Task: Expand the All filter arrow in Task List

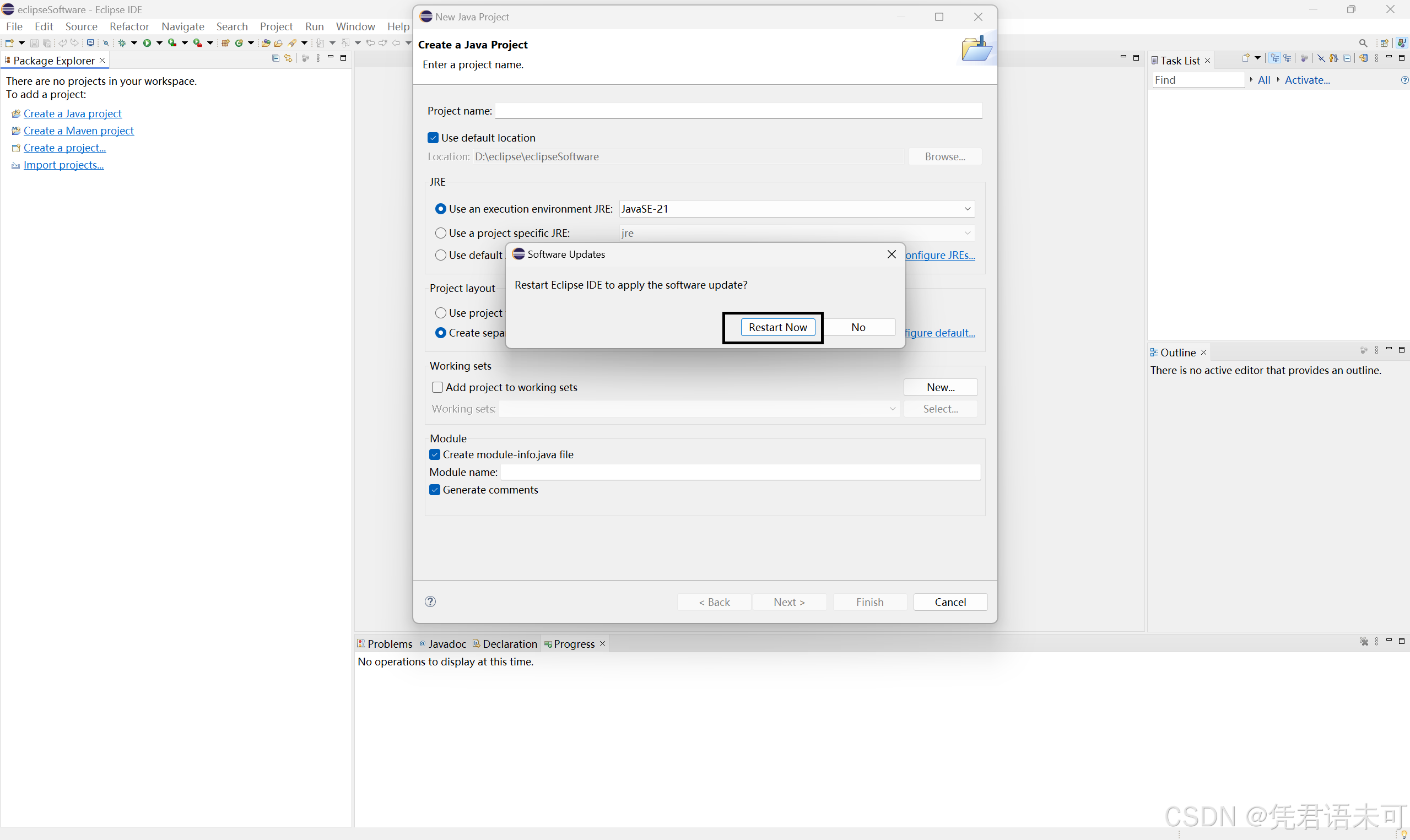Action: (x=1251, y=80)
